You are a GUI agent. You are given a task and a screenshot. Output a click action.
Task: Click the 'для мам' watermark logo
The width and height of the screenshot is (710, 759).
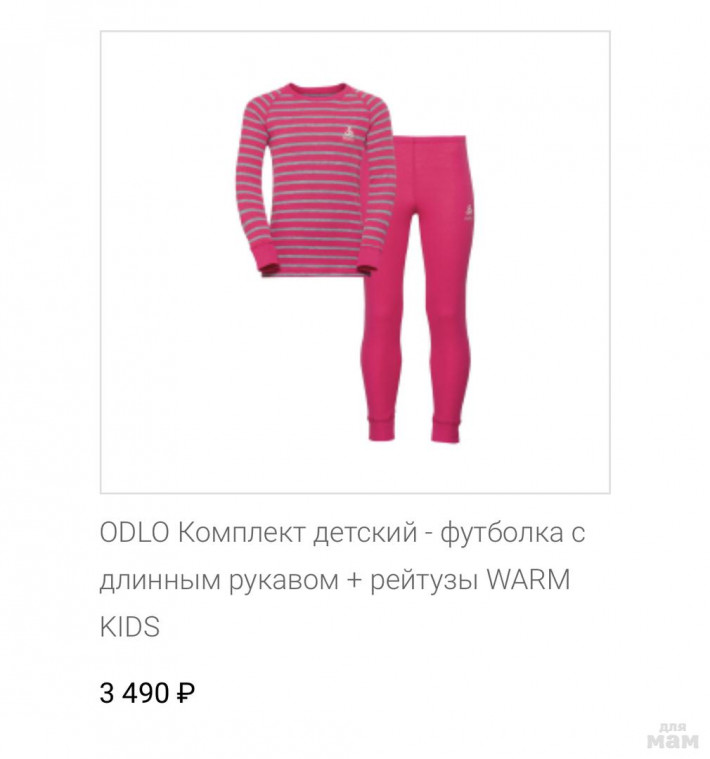(673, 737)
